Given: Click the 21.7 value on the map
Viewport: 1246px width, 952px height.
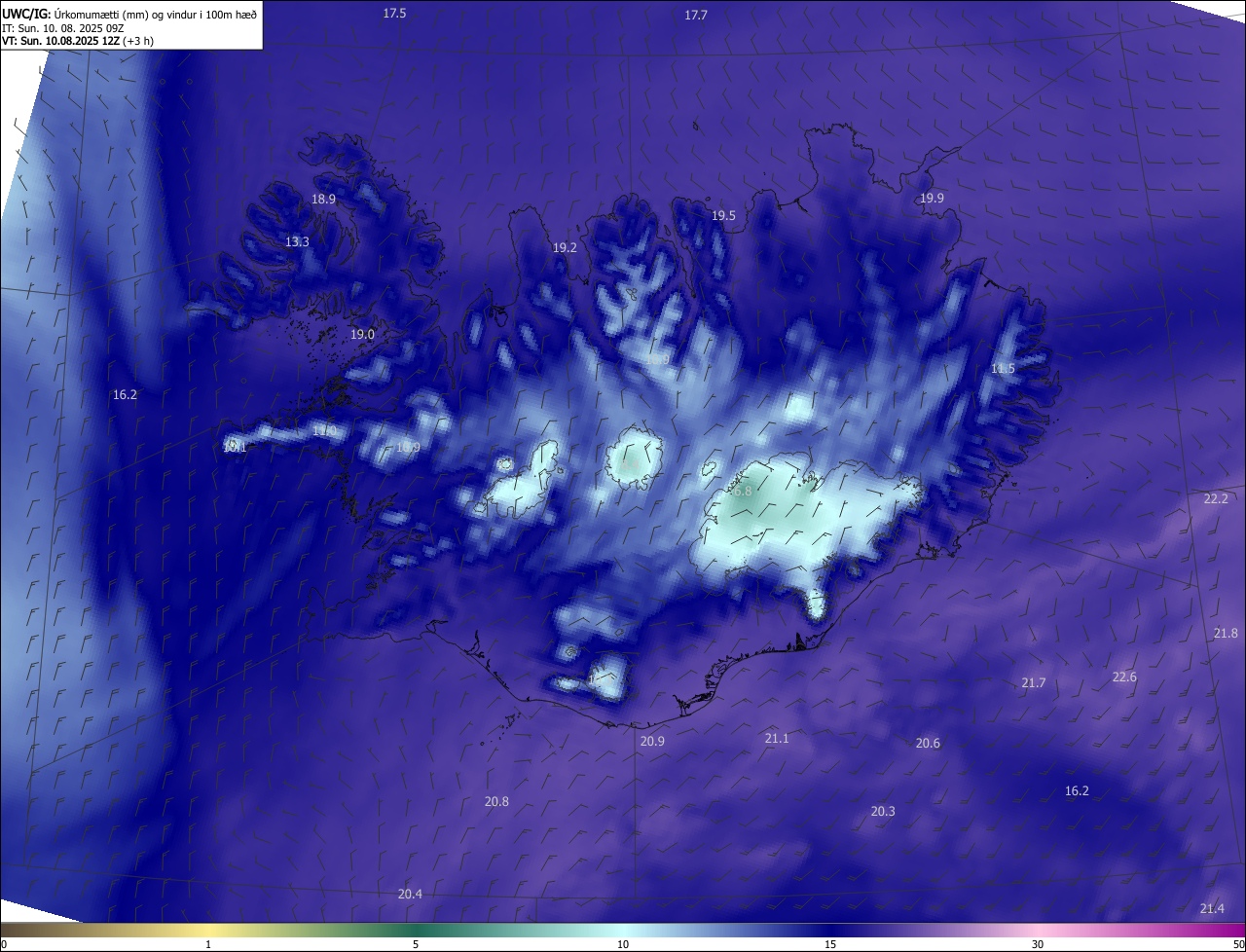Looking at the screenshot, I should (1033, 683).
